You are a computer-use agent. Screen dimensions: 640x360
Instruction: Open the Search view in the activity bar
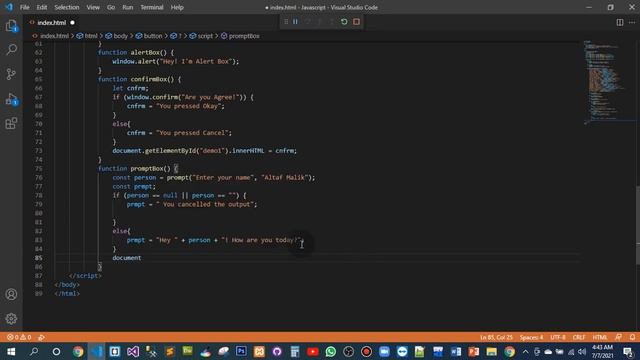(11, 50)
